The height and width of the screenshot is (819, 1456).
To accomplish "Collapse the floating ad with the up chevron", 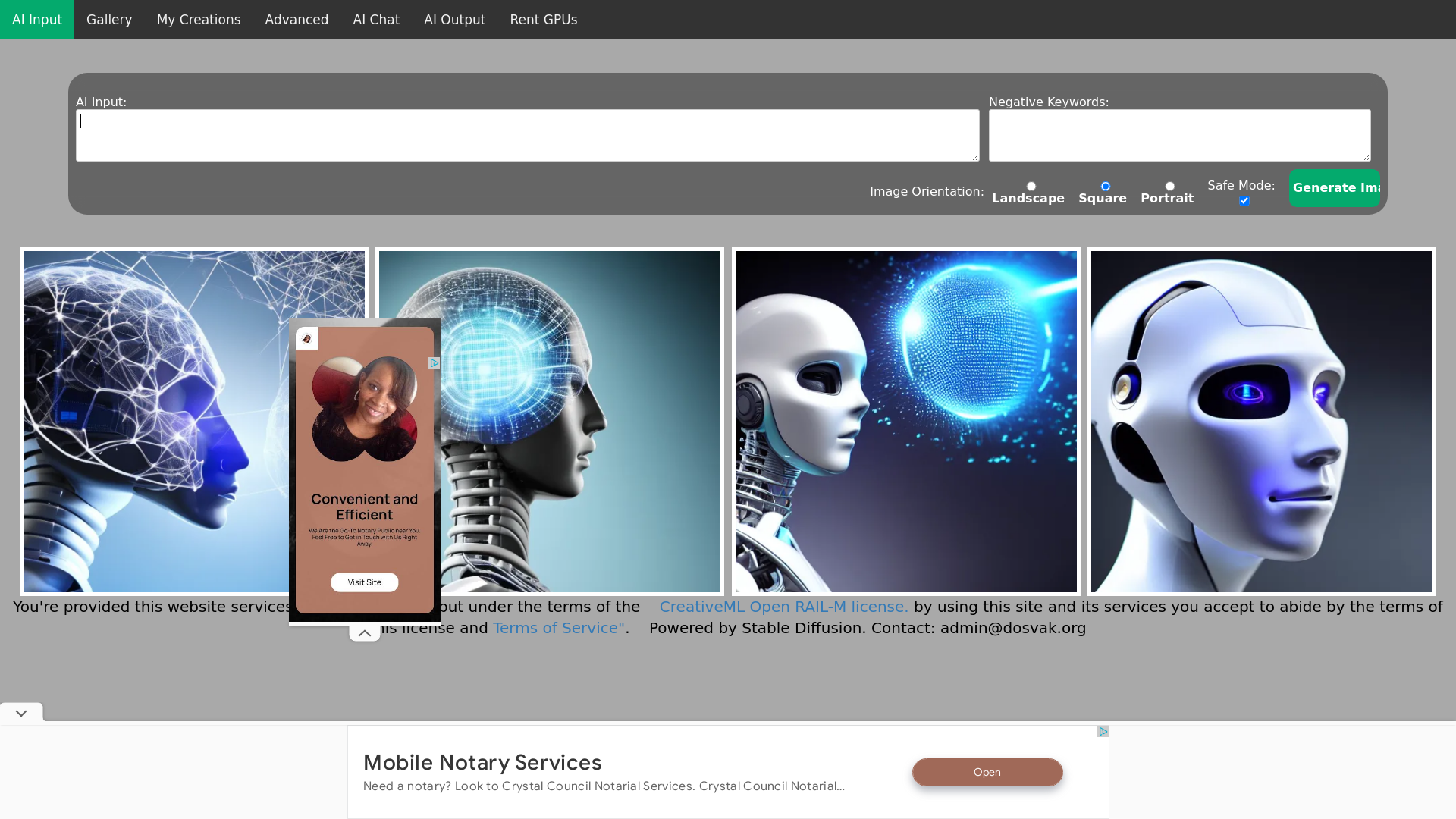I will coord(365,633).
